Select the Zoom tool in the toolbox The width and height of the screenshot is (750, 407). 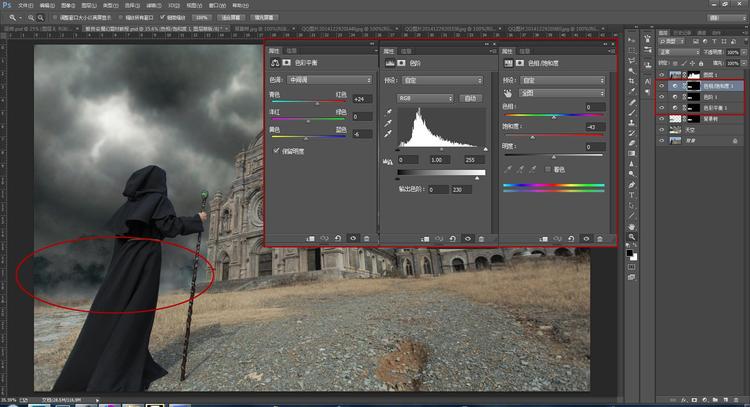pyautogui.click(x=632, y=237)
